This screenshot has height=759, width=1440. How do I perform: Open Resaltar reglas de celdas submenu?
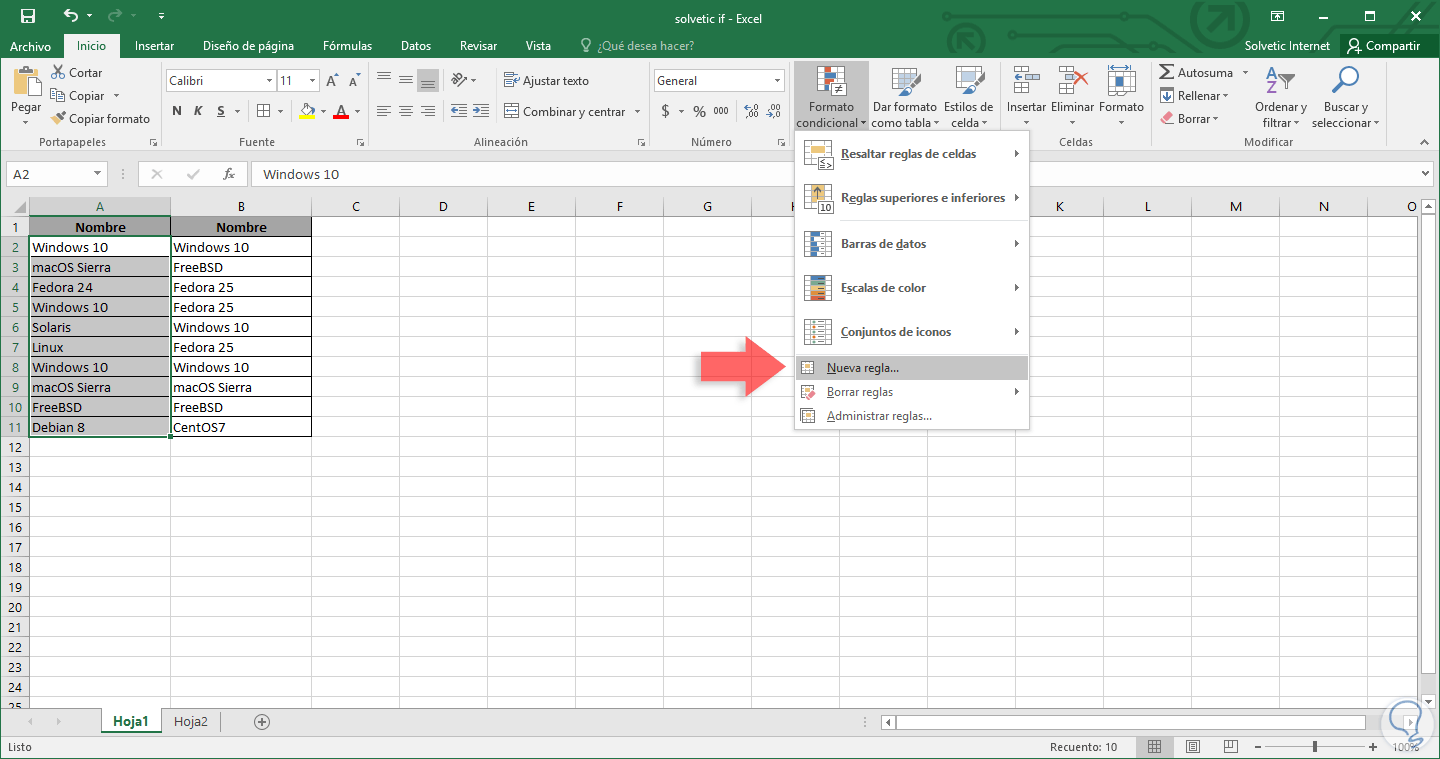911,154
